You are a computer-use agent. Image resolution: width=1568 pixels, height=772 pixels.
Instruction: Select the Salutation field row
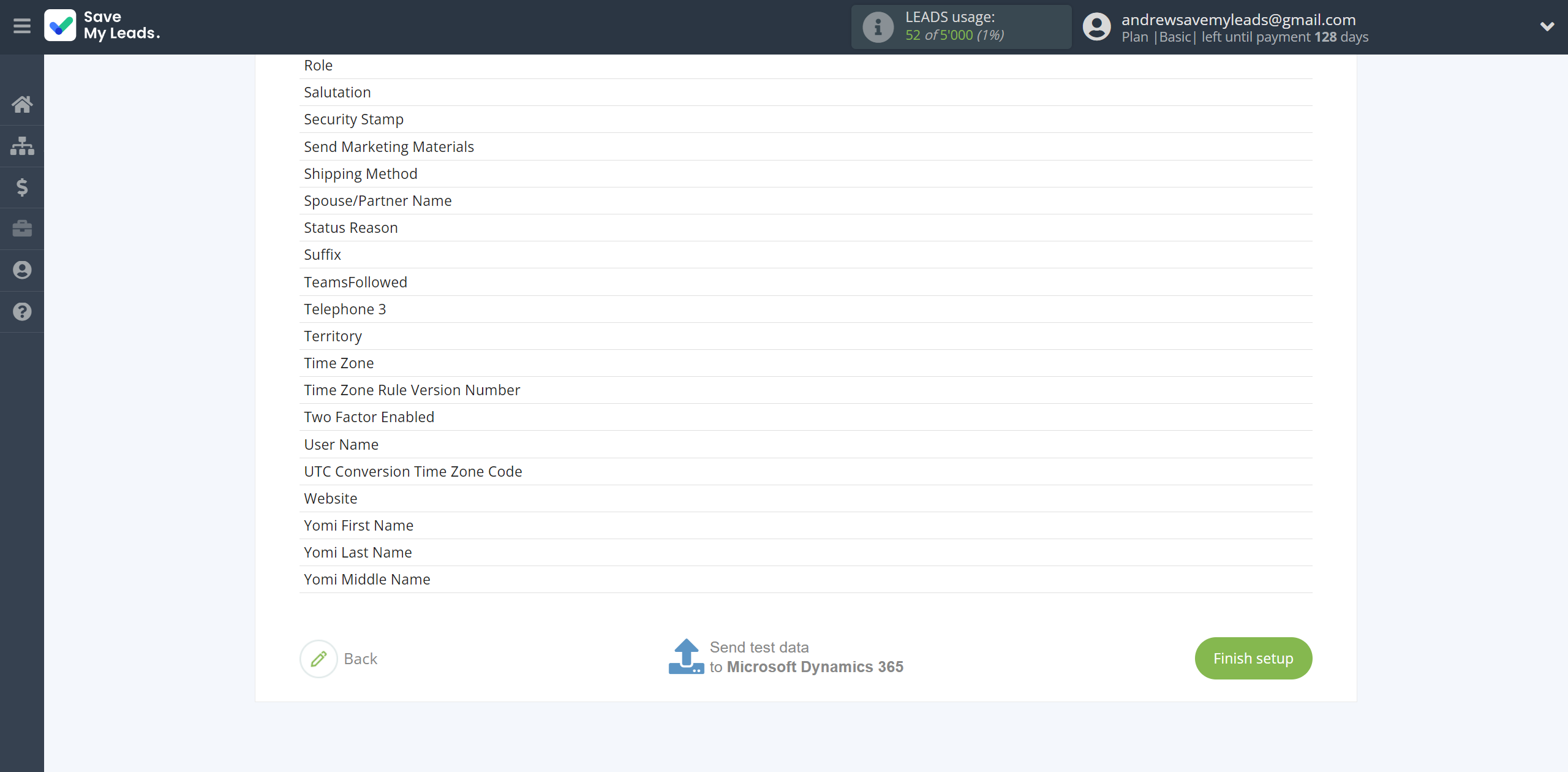(x=805, y=93)
